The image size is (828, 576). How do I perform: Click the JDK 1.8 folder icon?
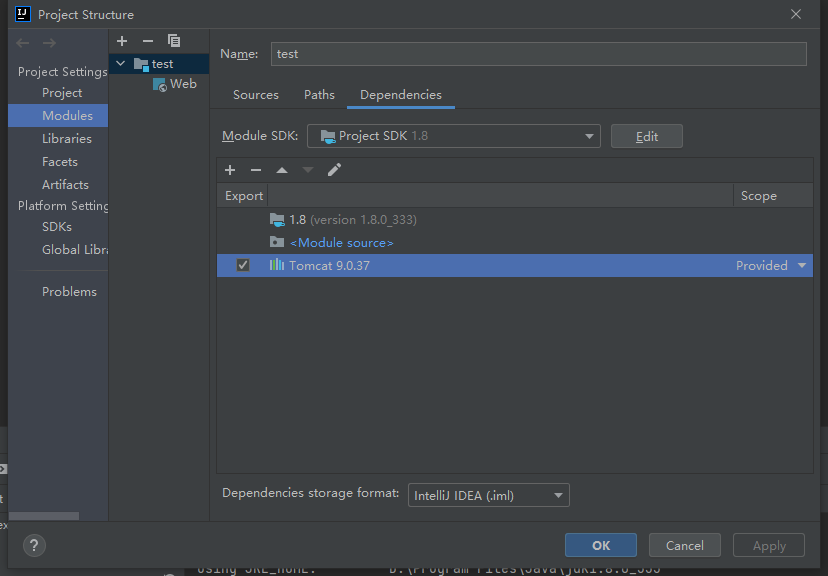click(x=277, y=220)
